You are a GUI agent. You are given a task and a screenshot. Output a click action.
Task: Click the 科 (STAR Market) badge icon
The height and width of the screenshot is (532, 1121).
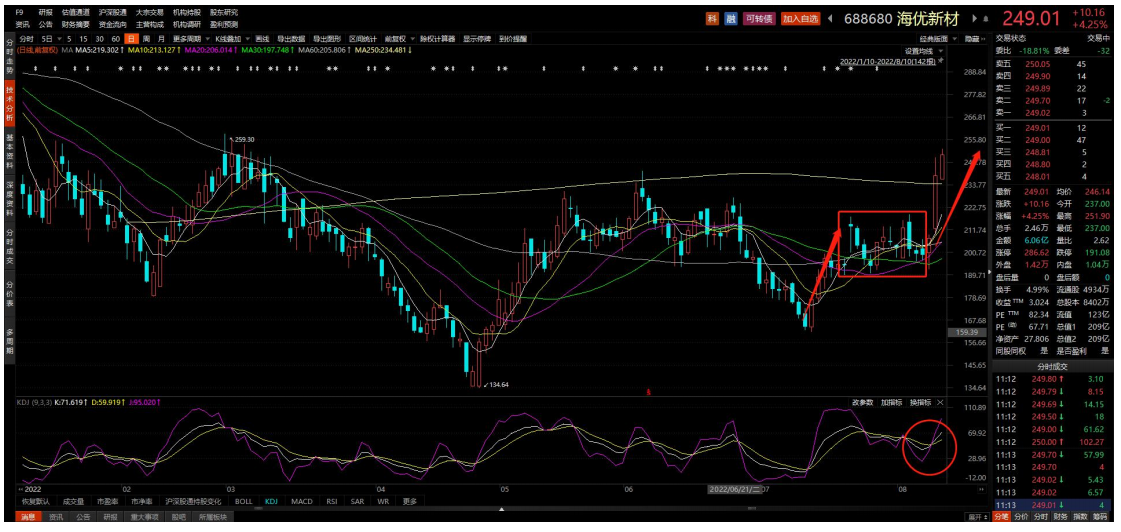click(712, 18)
